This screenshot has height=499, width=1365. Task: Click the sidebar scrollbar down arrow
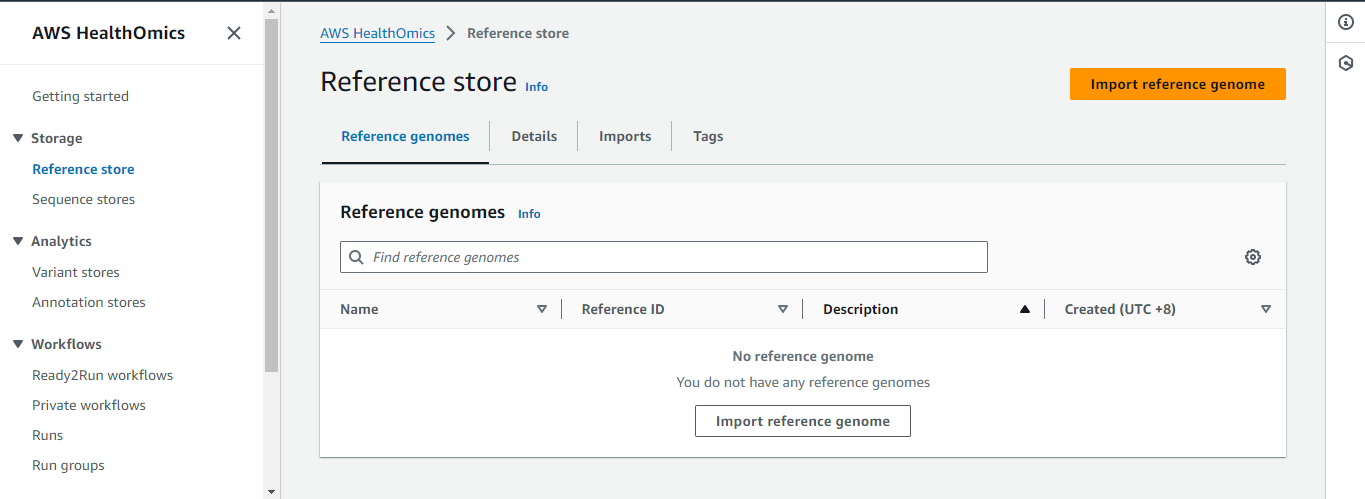[271, 491]
